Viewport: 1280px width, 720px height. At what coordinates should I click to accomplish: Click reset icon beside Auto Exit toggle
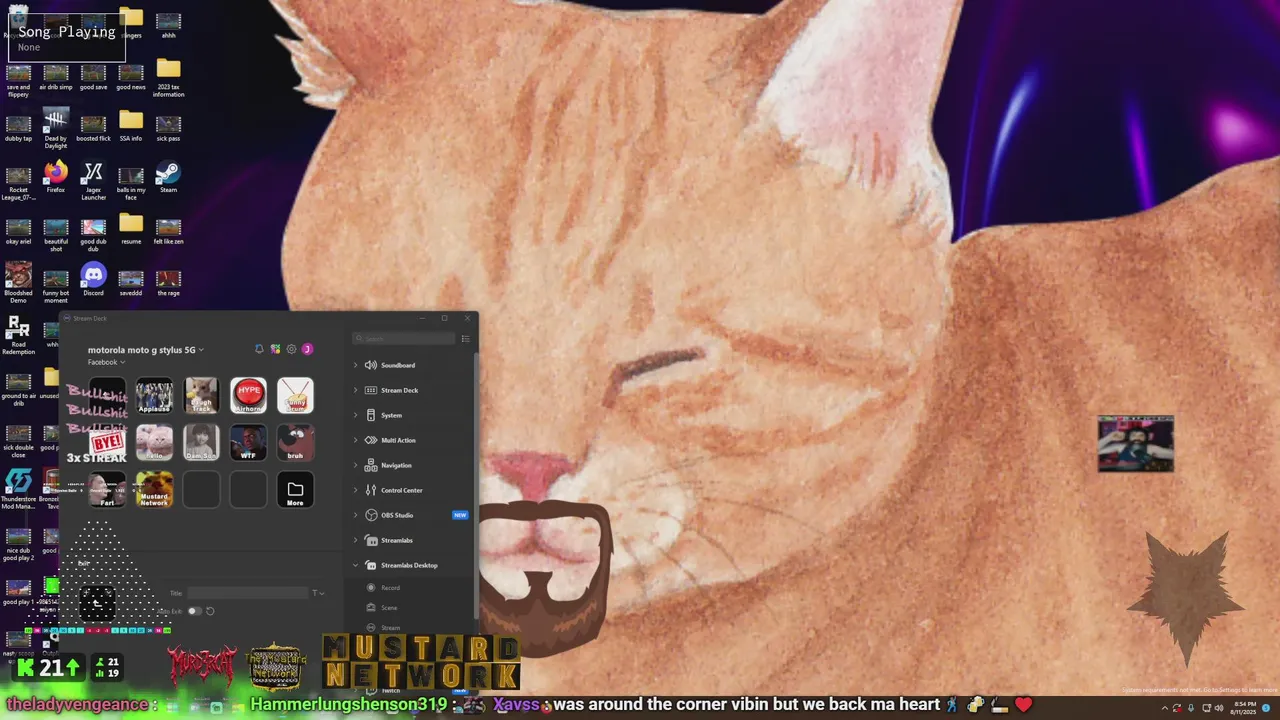point(210,611)
